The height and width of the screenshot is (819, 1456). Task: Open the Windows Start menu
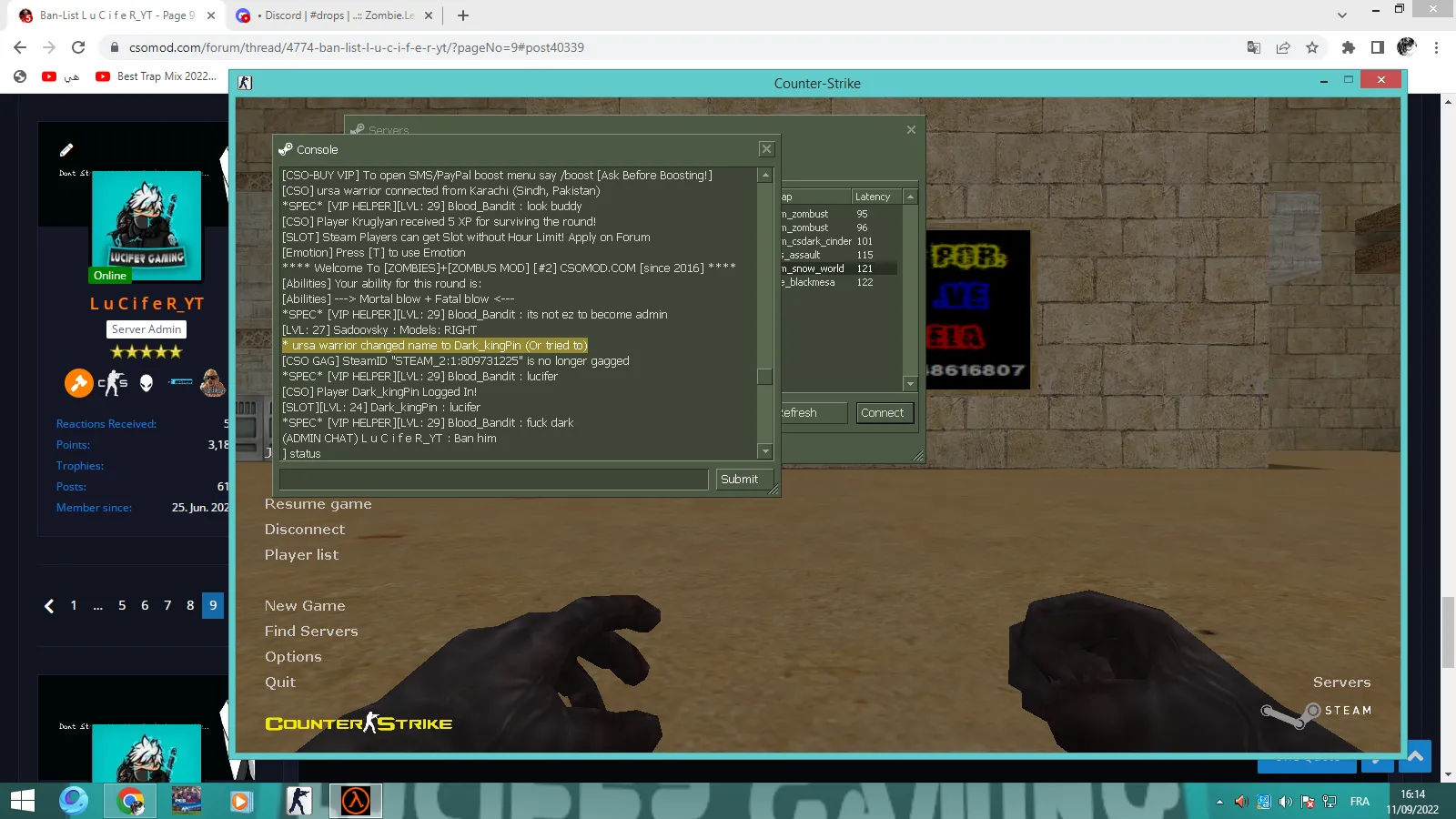click(23, 801)
